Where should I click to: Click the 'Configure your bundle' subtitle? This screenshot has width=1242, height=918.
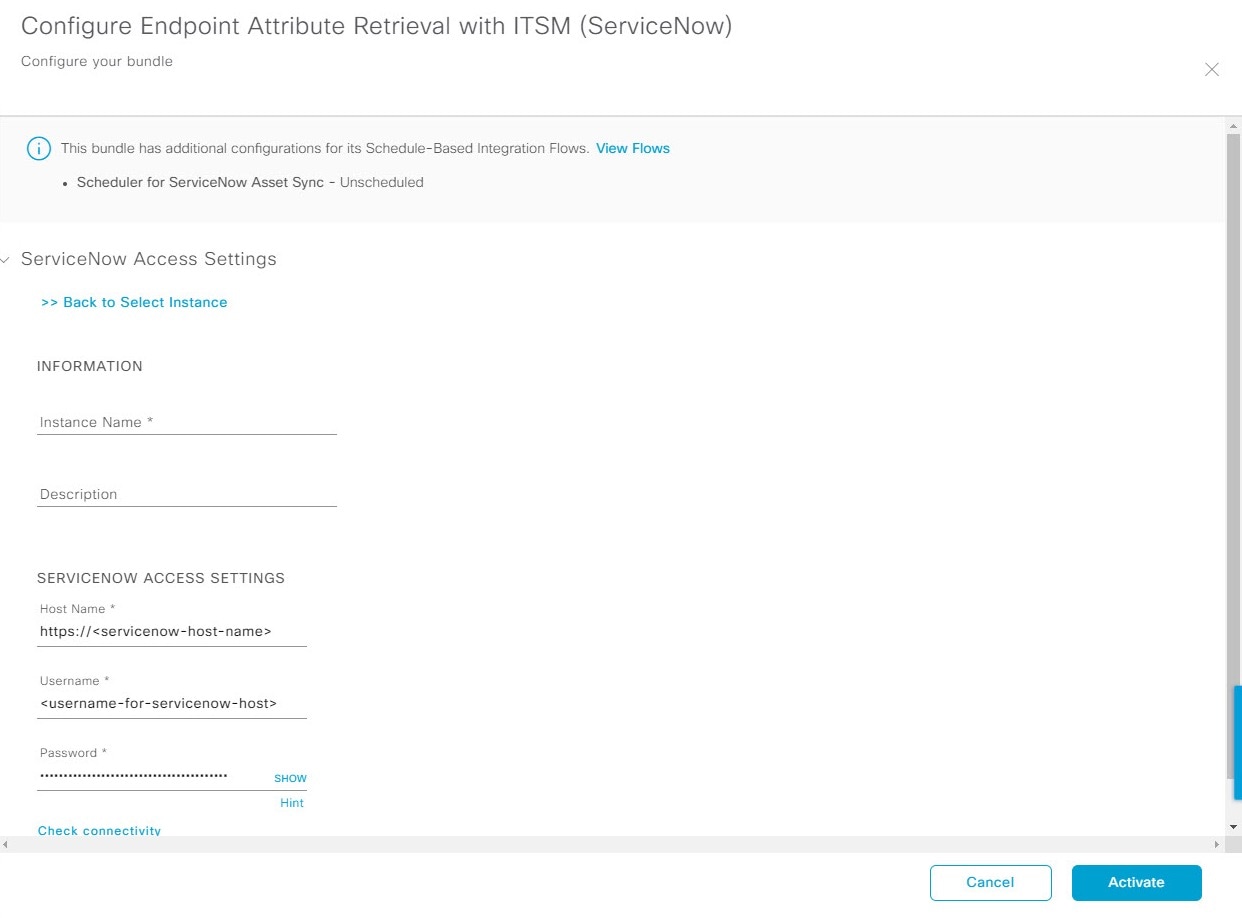(97, 61)
